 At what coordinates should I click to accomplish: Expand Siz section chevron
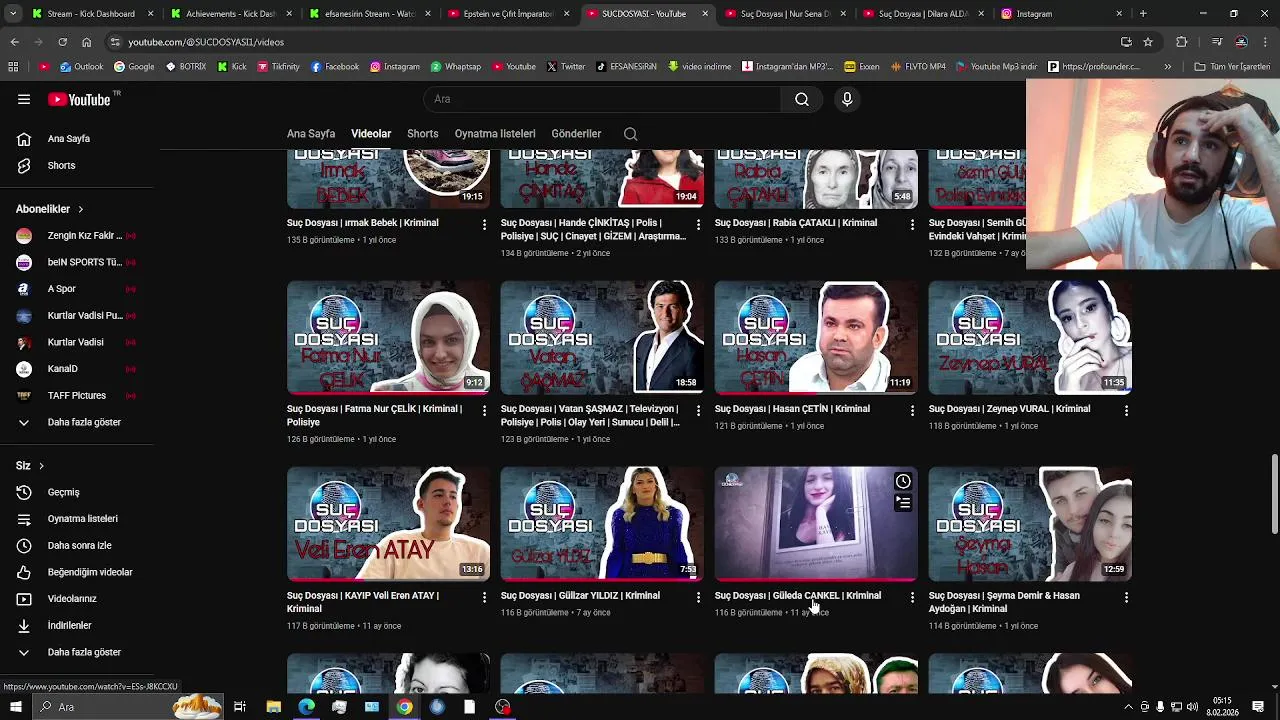tap(41, 466)
